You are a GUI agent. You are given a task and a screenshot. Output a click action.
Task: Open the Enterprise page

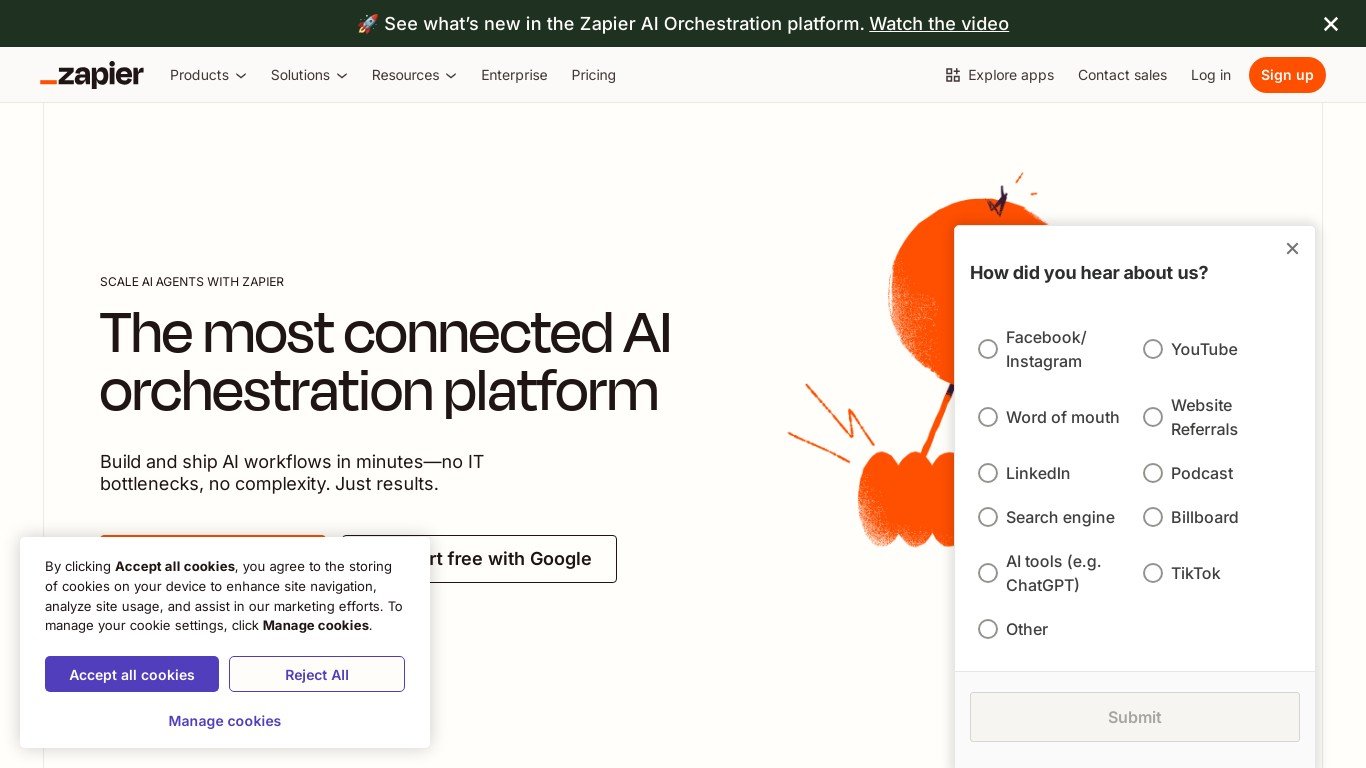coord(514,75)
